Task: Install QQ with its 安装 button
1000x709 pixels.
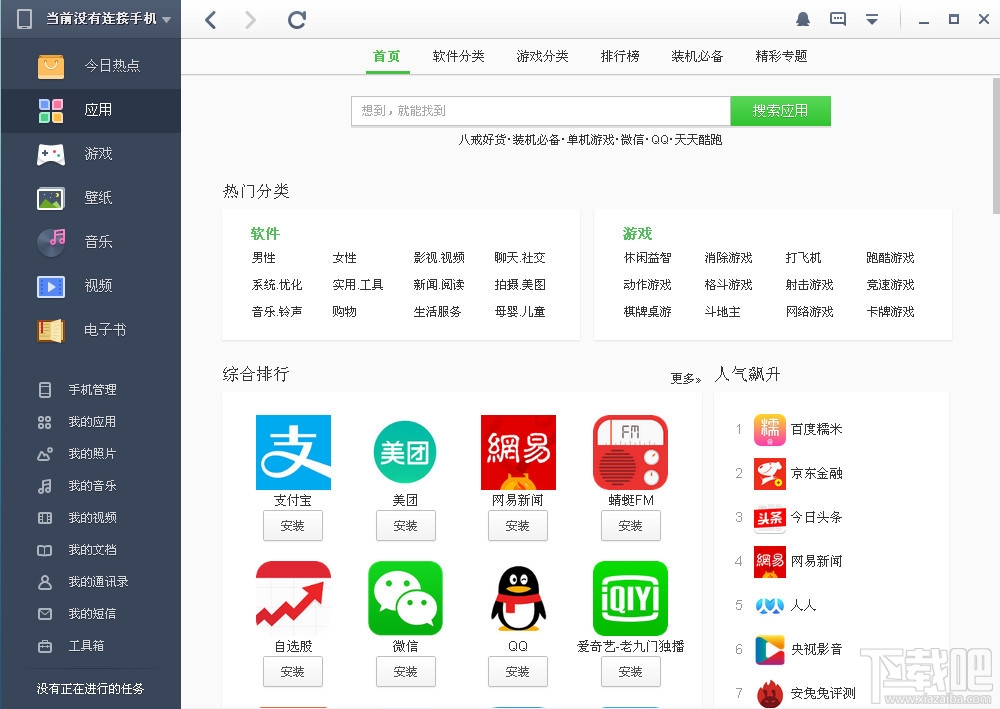Action: [517, 672]
